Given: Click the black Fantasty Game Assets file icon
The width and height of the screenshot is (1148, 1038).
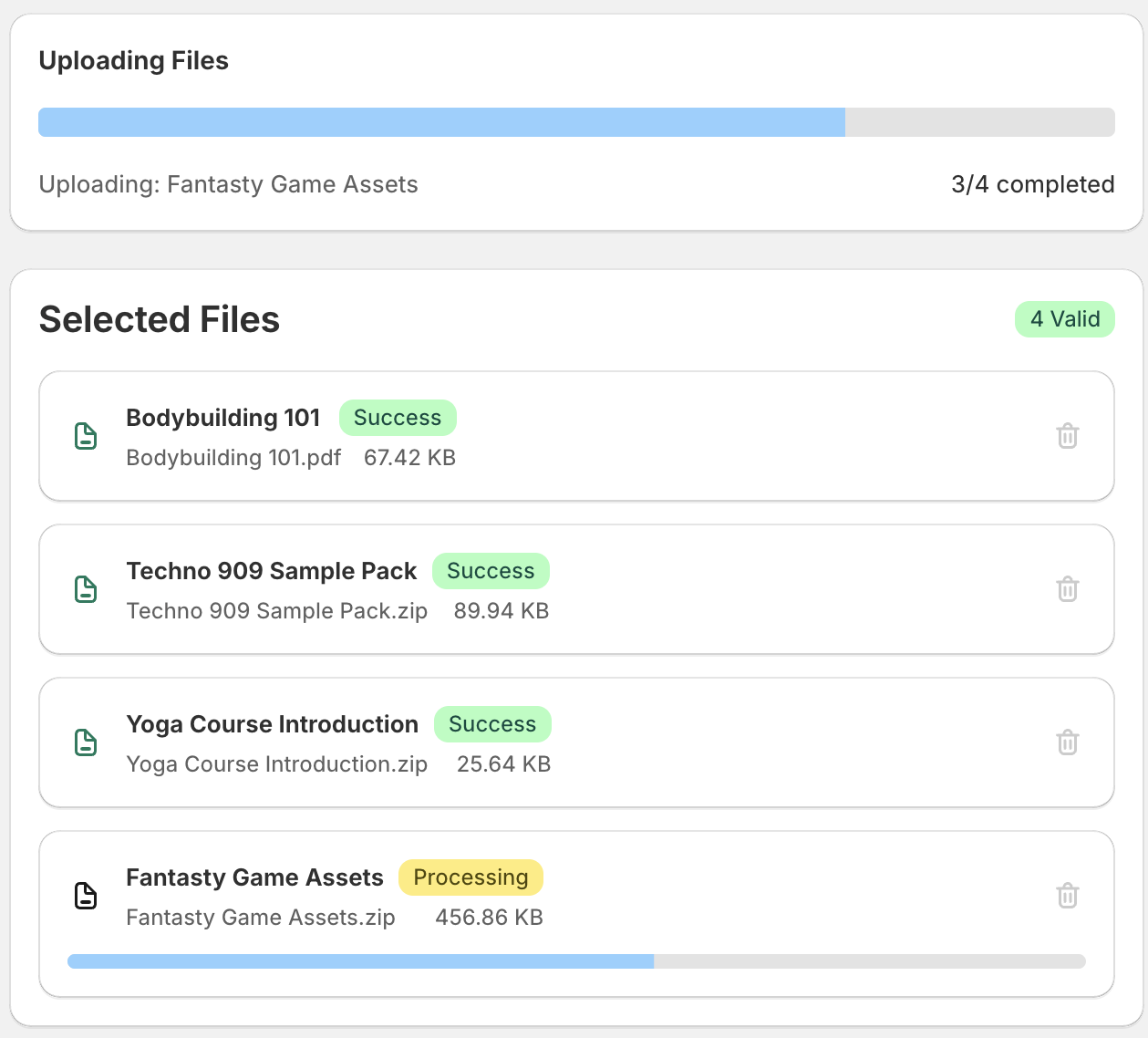Looking at the screenshot, I should [x=86, y=896].
